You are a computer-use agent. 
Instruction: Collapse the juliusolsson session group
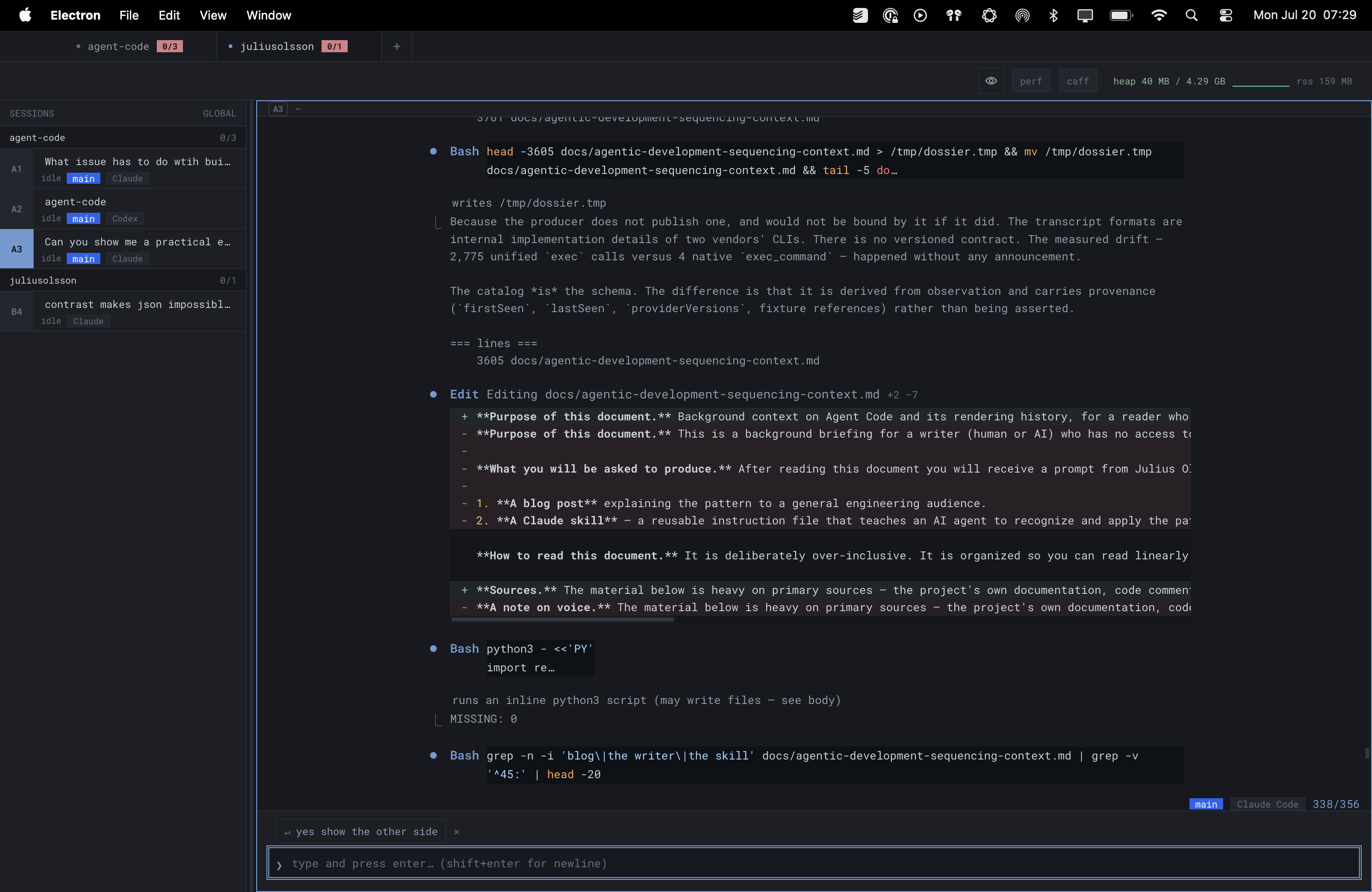point(123,281)
